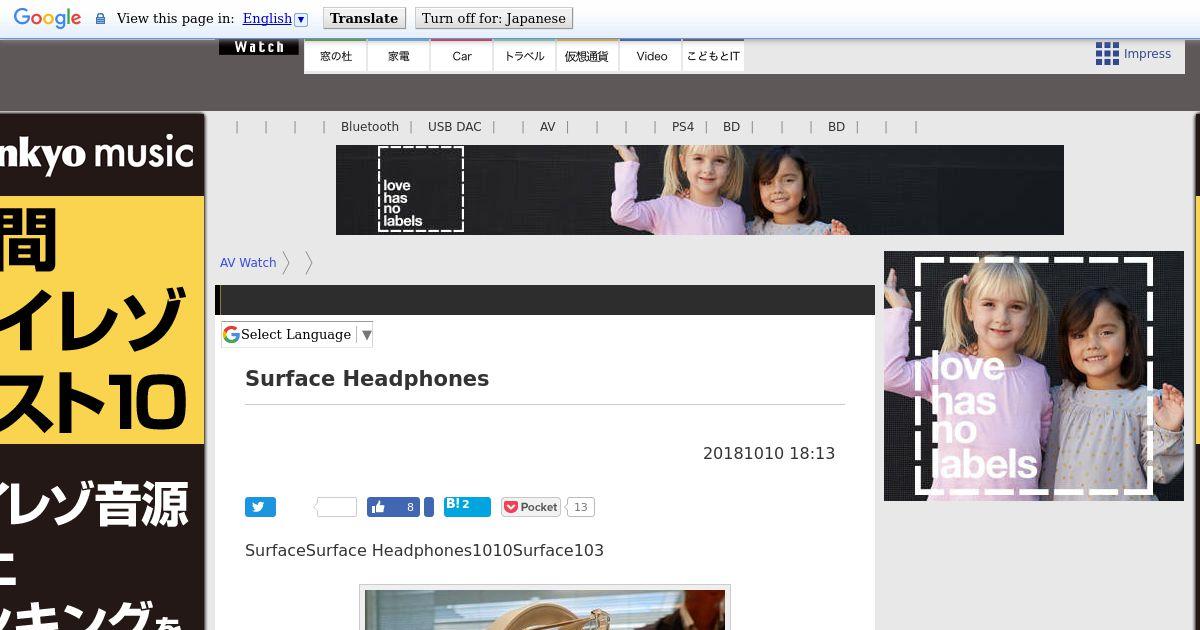Screen dimensions: 1200x630
Task: Open the 窓の杜 tab
Action: tap(336, 56)
